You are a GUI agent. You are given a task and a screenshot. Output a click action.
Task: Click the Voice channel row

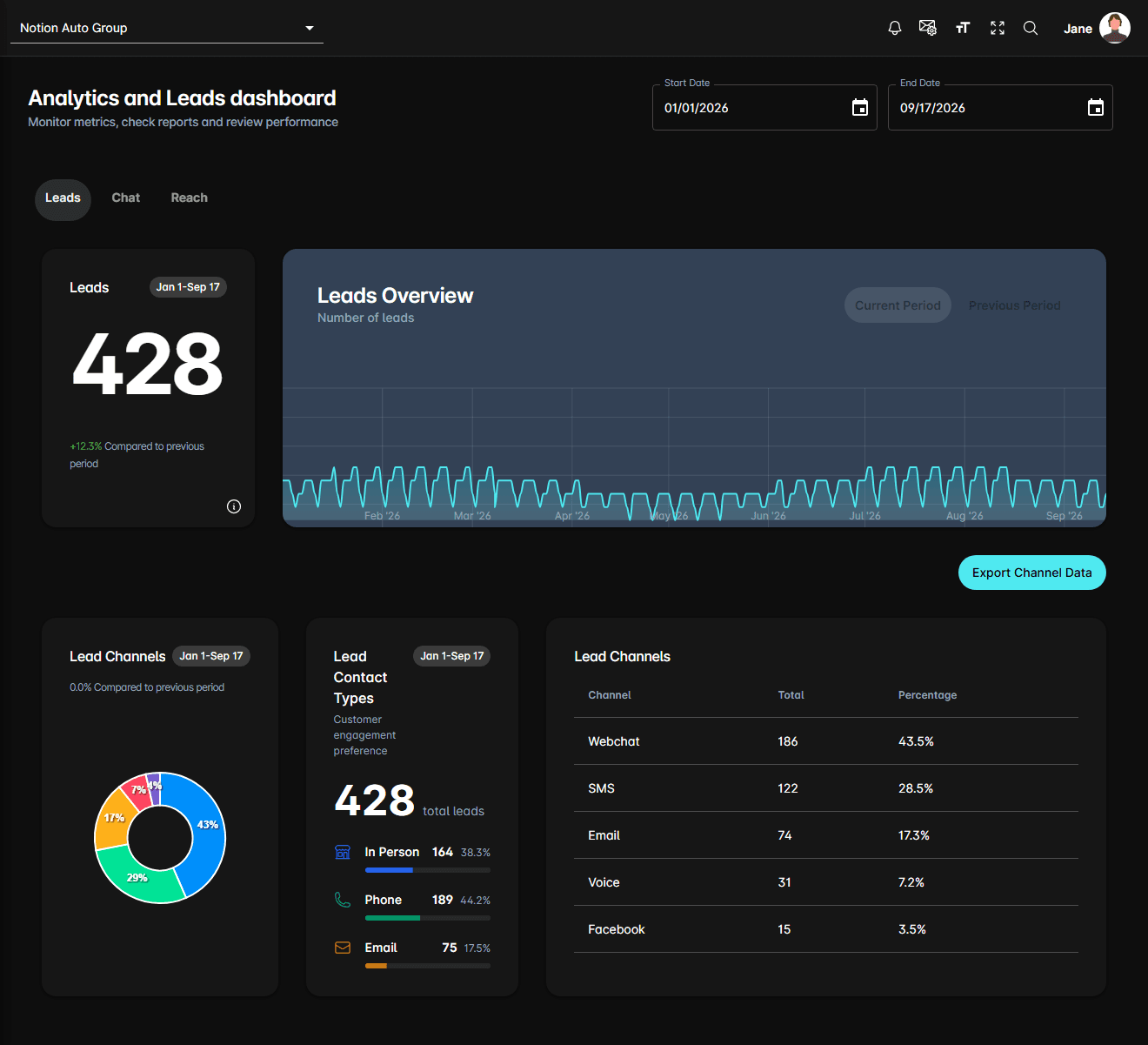click(826, 882)
